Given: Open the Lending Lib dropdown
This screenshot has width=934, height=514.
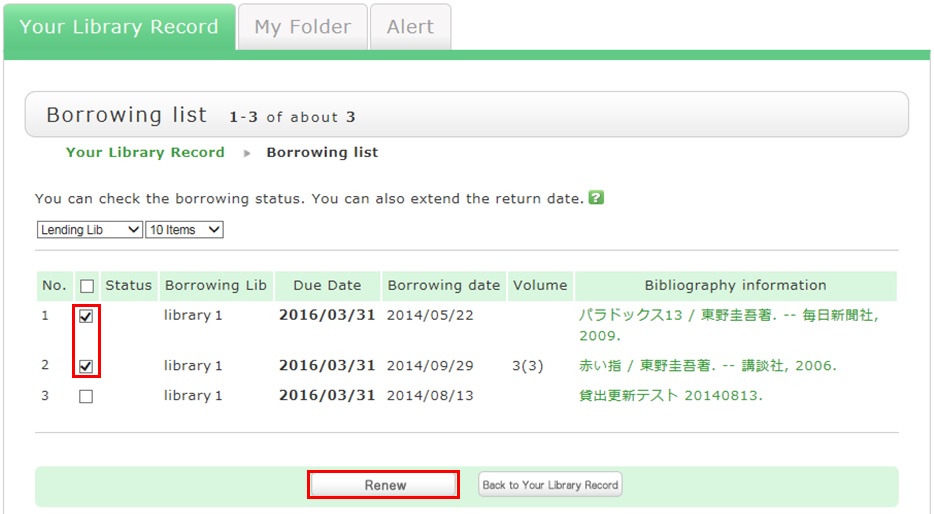Looking at the screenshot, I should (x=90, y=230).
